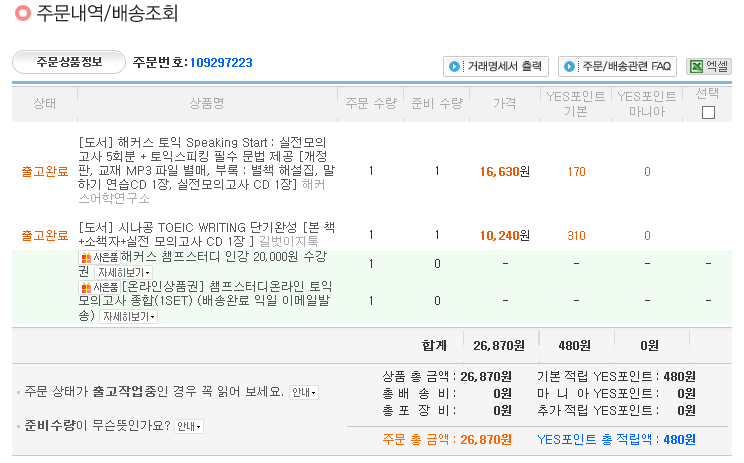The height and width of the screenshot is (463, 744).
Task: Click the play icon on 주문/배송관련 FAQ
Action: point(569,66)
